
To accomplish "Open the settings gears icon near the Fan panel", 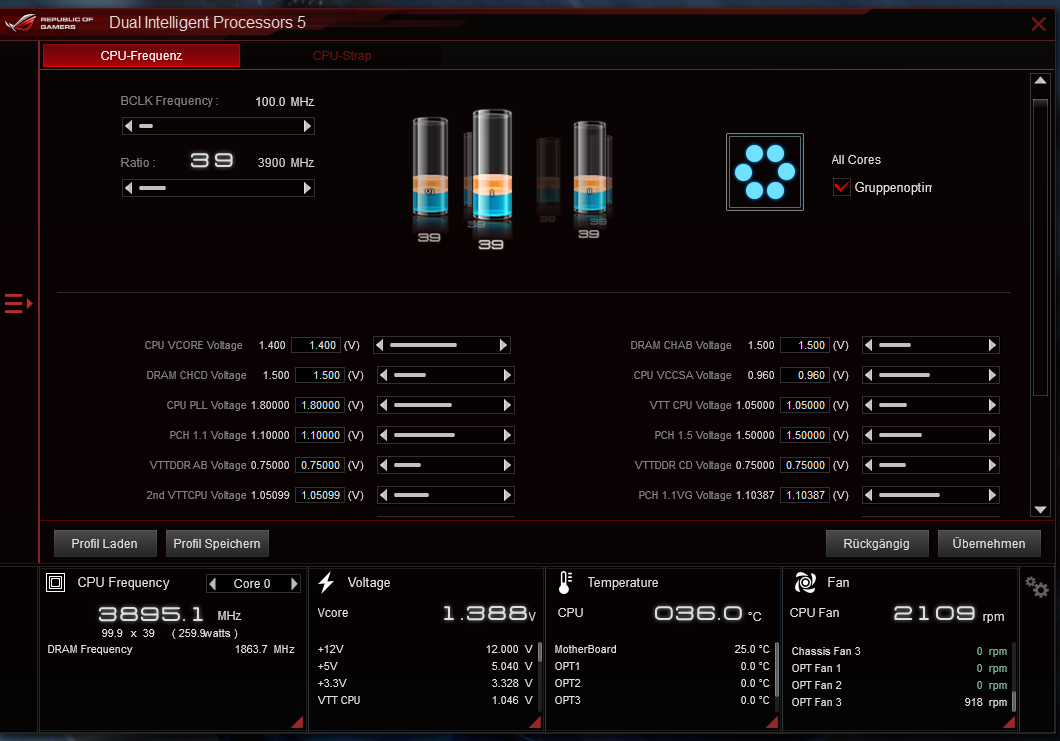I will pos(1036,586).
